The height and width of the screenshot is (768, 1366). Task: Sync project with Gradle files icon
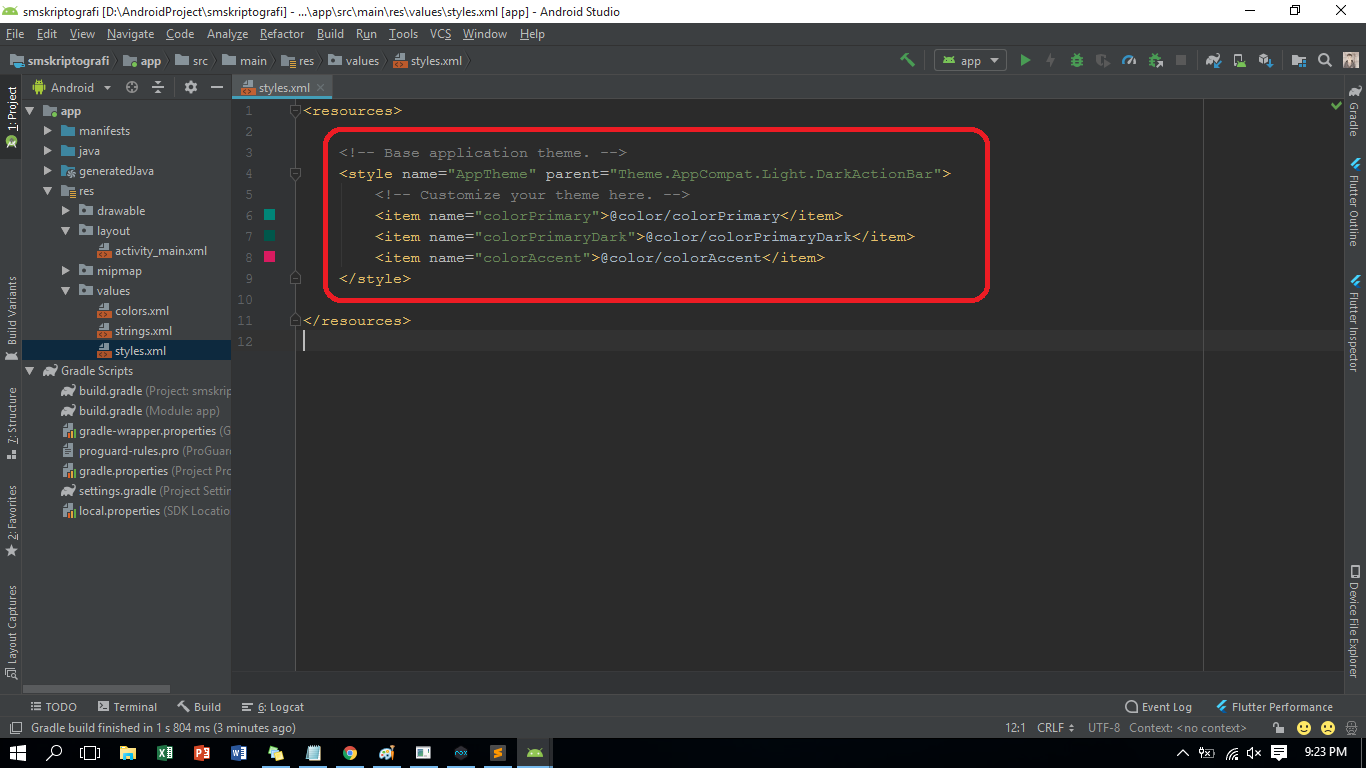pyautogui.click(x=1213, y=60)
